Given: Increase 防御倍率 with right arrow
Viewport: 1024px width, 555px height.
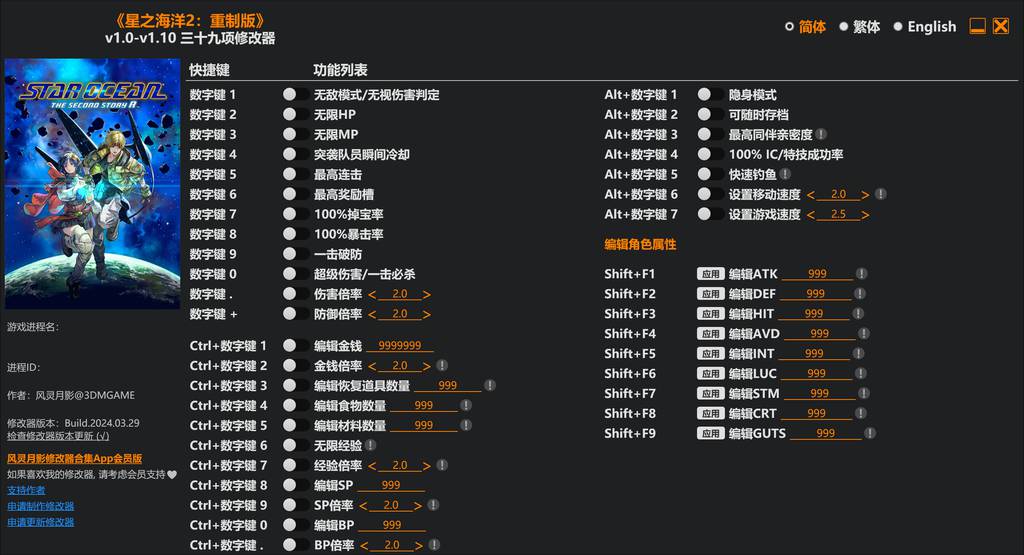Looking at the screenshot, I should point(426,315).
